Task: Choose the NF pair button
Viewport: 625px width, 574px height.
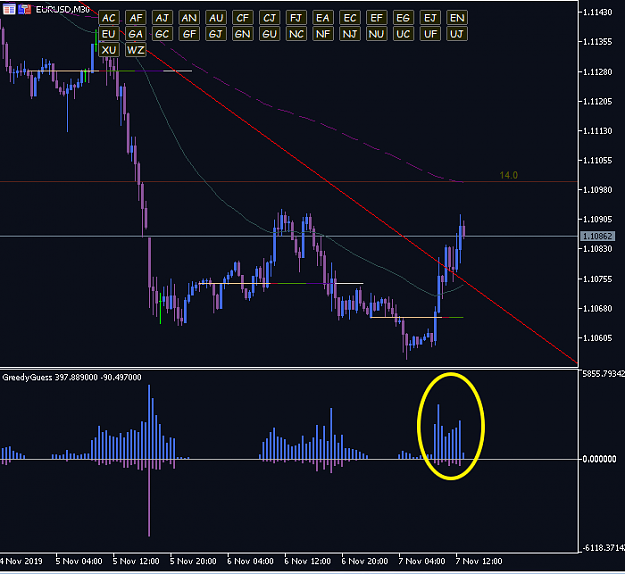Action: tap(323, 34)
